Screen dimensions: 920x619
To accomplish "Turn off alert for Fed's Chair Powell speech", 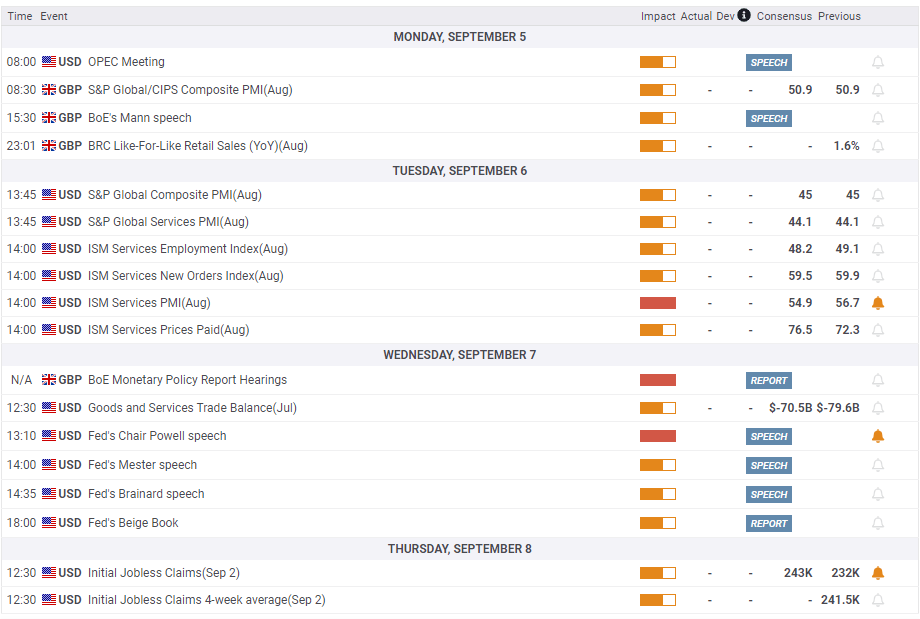I will pyautogui.click(x=878, y=436).
